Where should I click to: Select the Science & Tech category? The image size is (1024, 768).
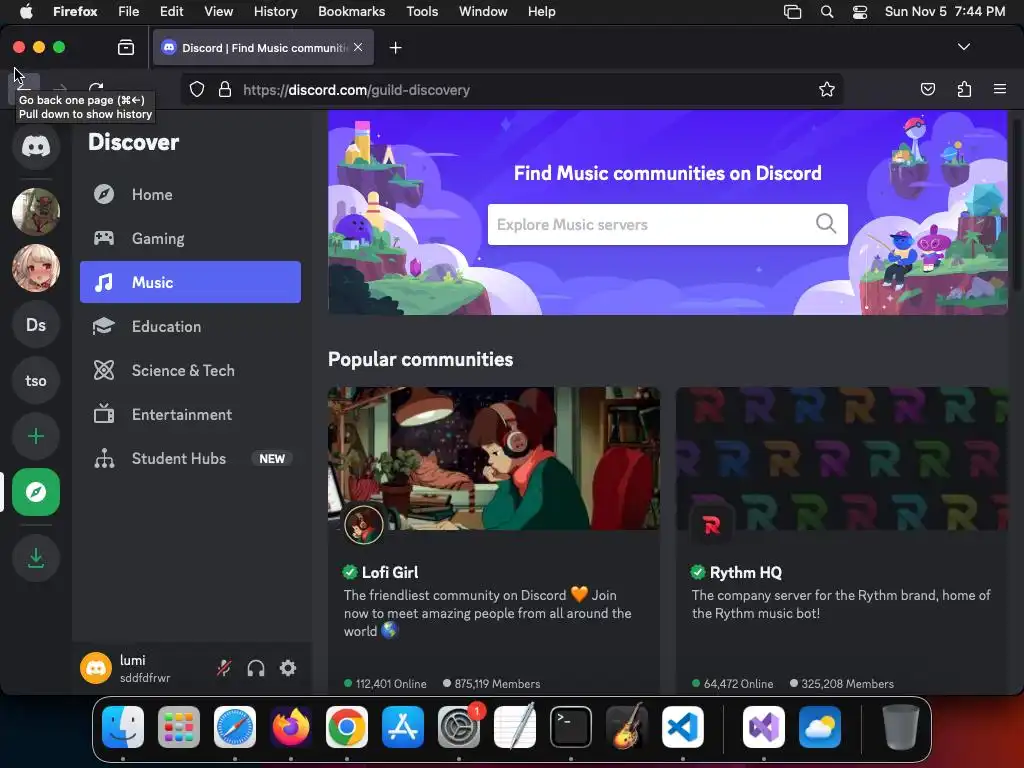click(190, 370)
